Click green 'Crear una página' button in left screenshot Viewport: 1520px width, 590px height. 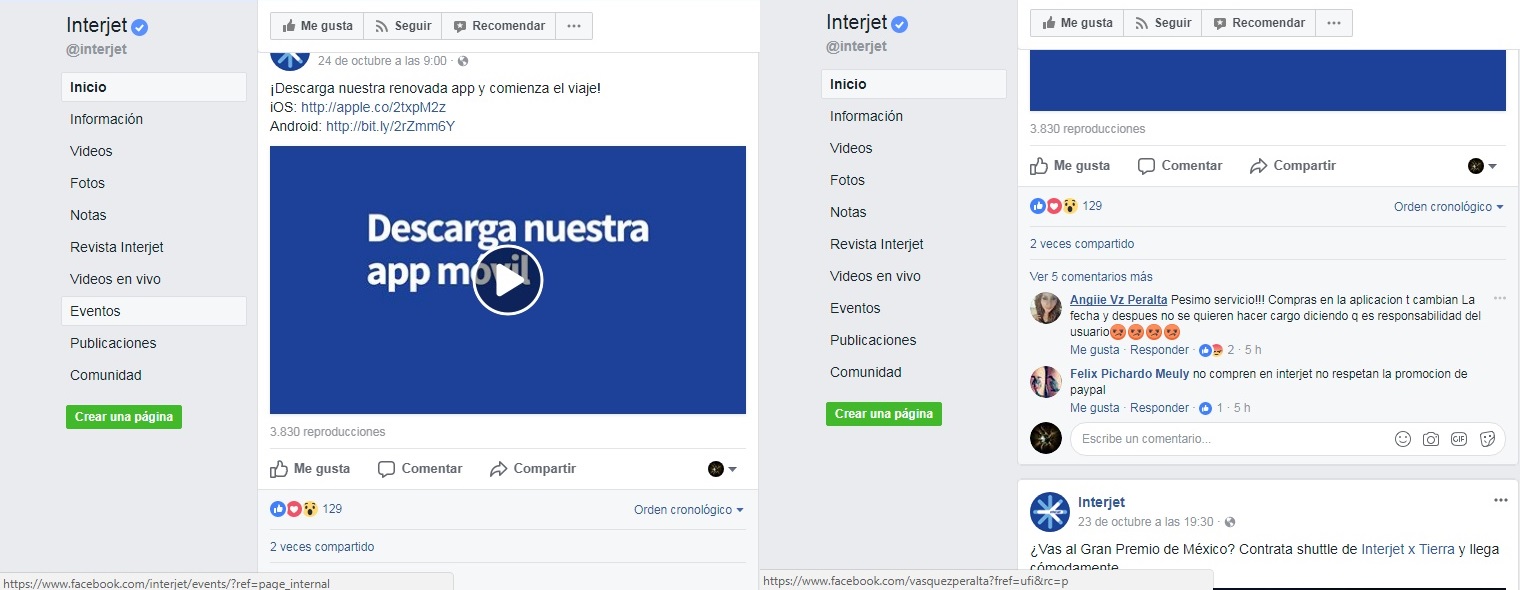tap(124, 417)
